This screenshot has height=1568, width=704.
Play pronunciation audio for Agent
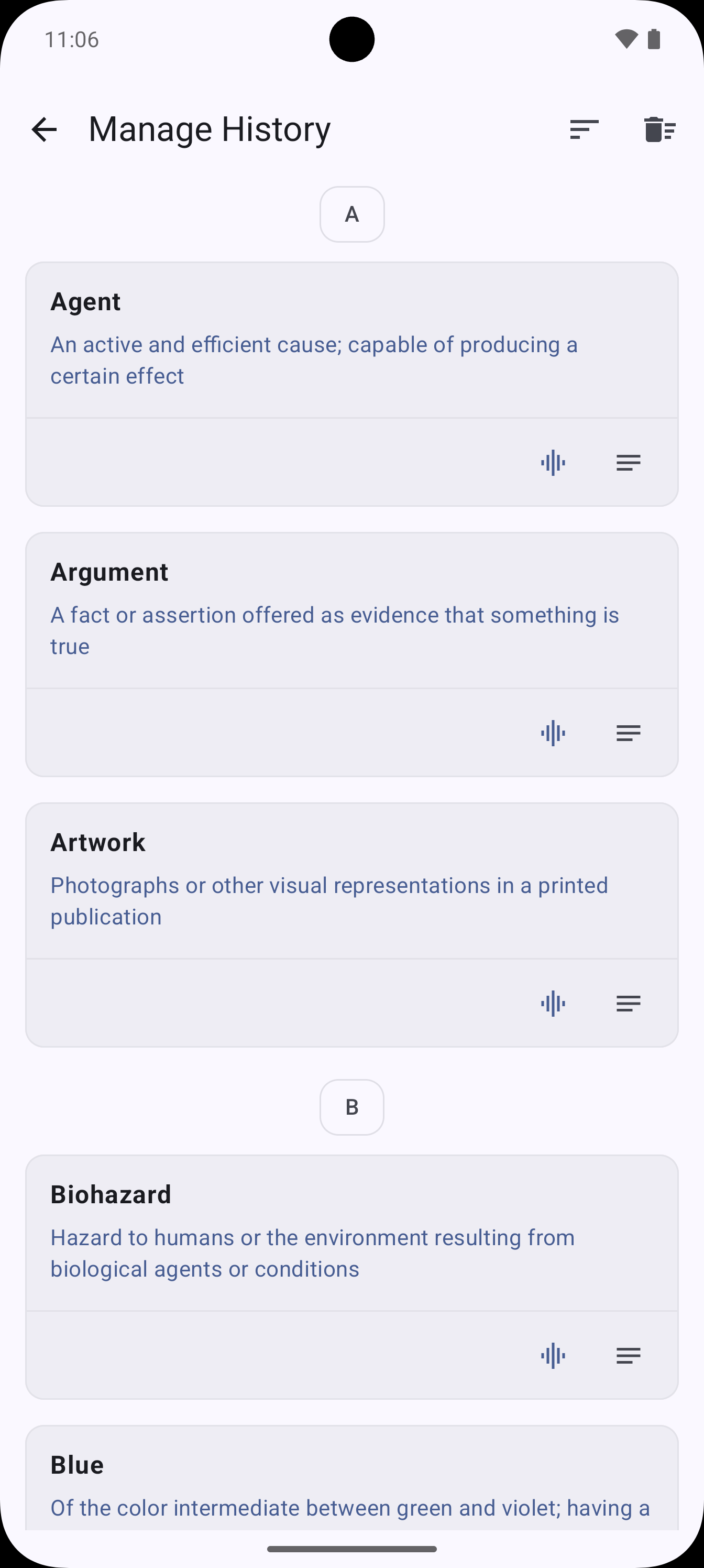(553, 463)
